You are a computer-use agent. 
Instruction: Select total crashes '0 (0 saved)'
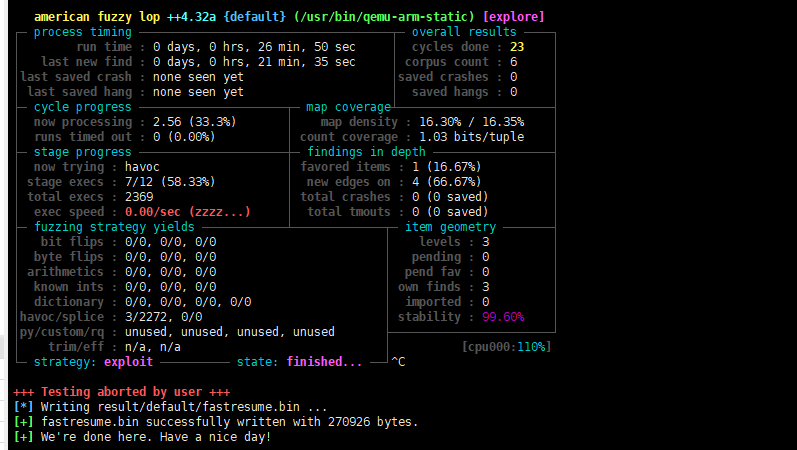[450, 197]
